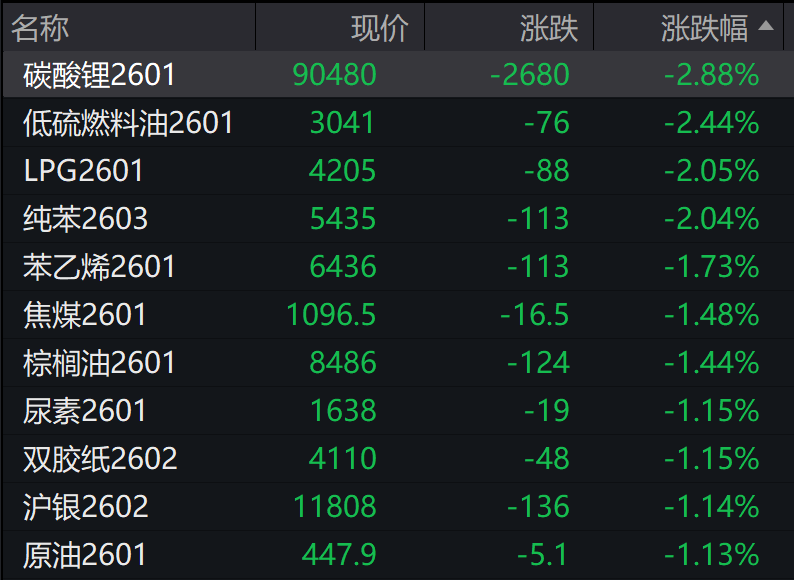
Task: Sort by the 现价 column header
Action: 380,28
